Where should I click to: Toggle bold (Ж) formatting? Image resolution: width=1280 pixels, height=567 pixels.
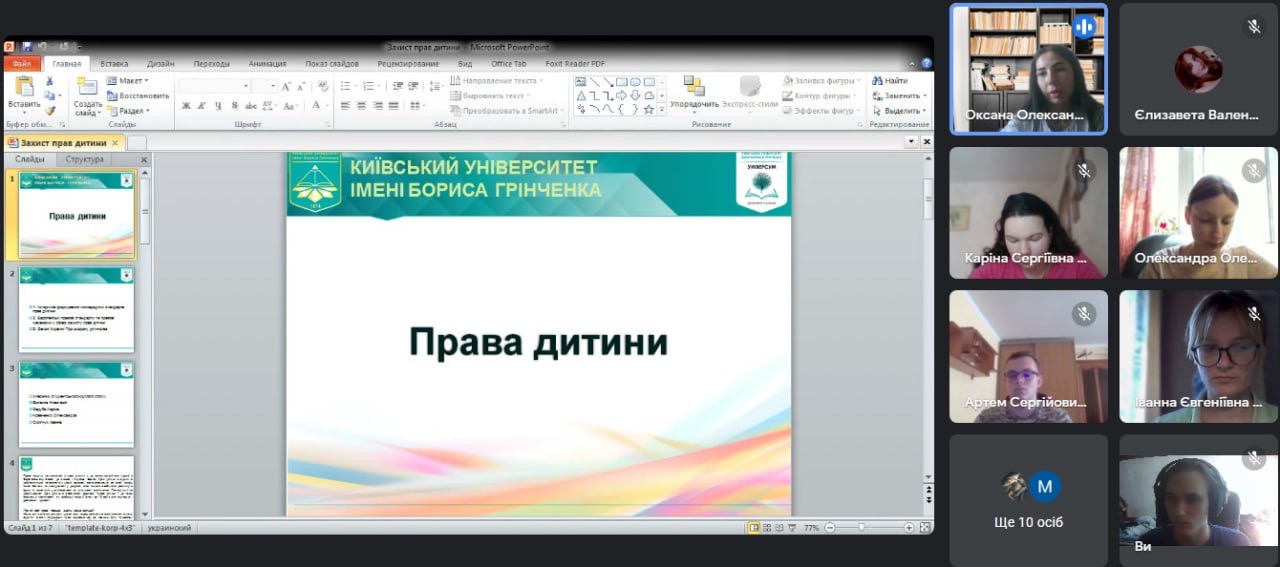pyautogui.click(x=186, y=106)
